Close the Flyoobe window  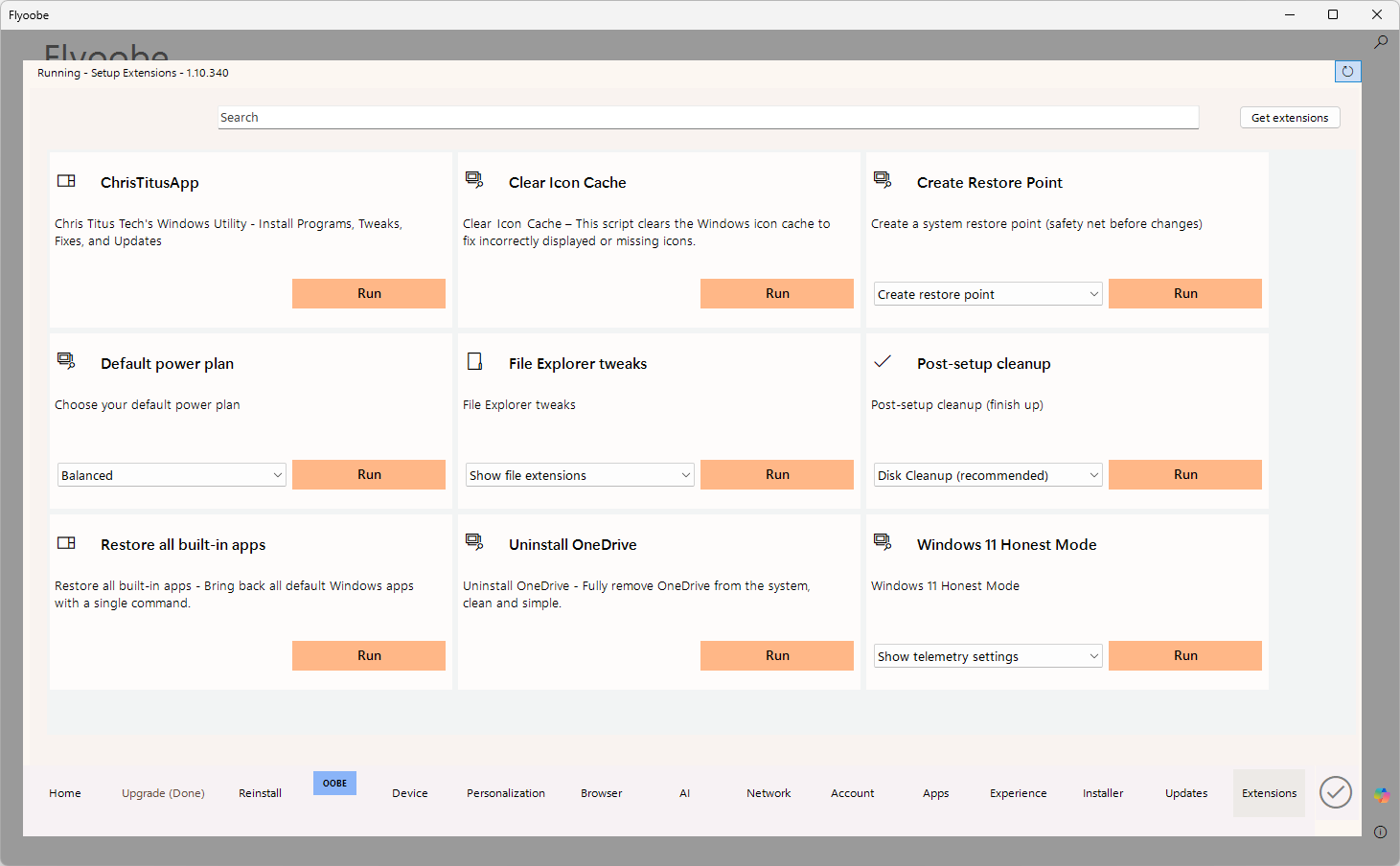click(x=1377, y=14)
